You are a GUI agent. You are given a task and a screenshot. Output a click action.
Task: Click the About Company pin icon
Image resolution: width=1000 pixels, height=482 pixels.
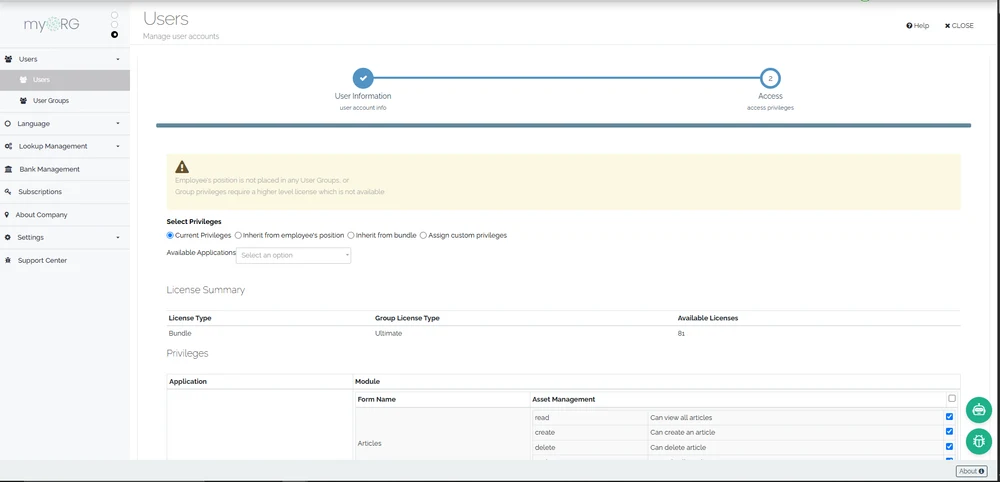tap(6, 214)
